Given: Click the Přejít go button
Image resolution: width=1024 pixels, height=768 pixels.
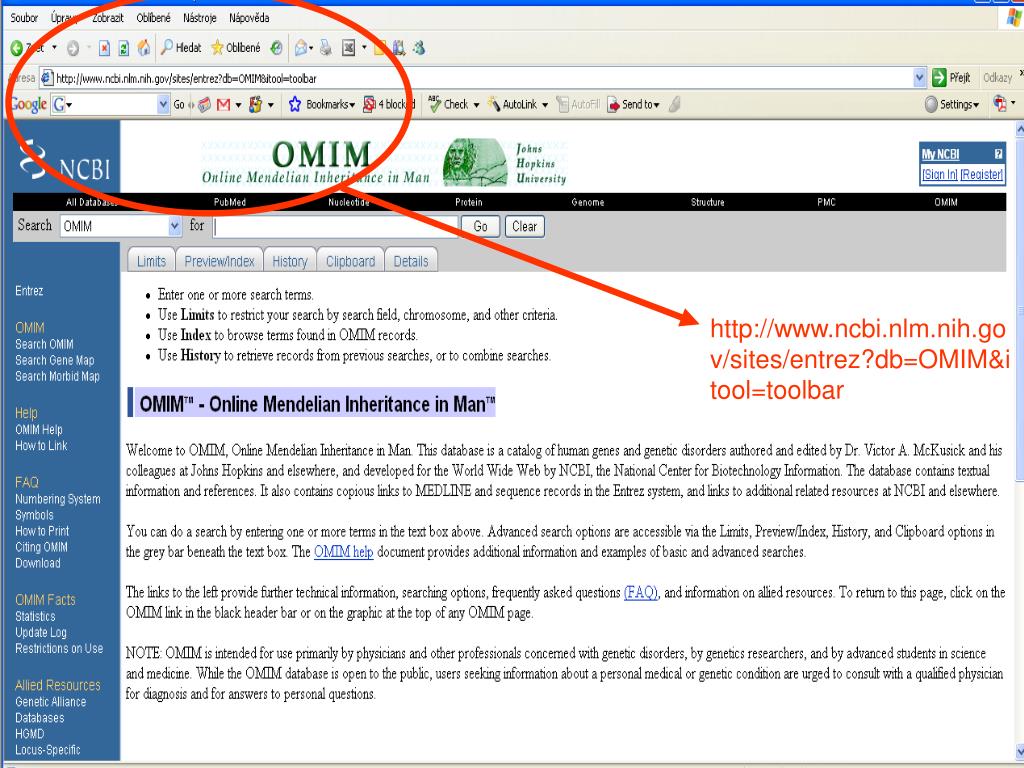Looking at the screenshot, I should [x=951, y=78].
